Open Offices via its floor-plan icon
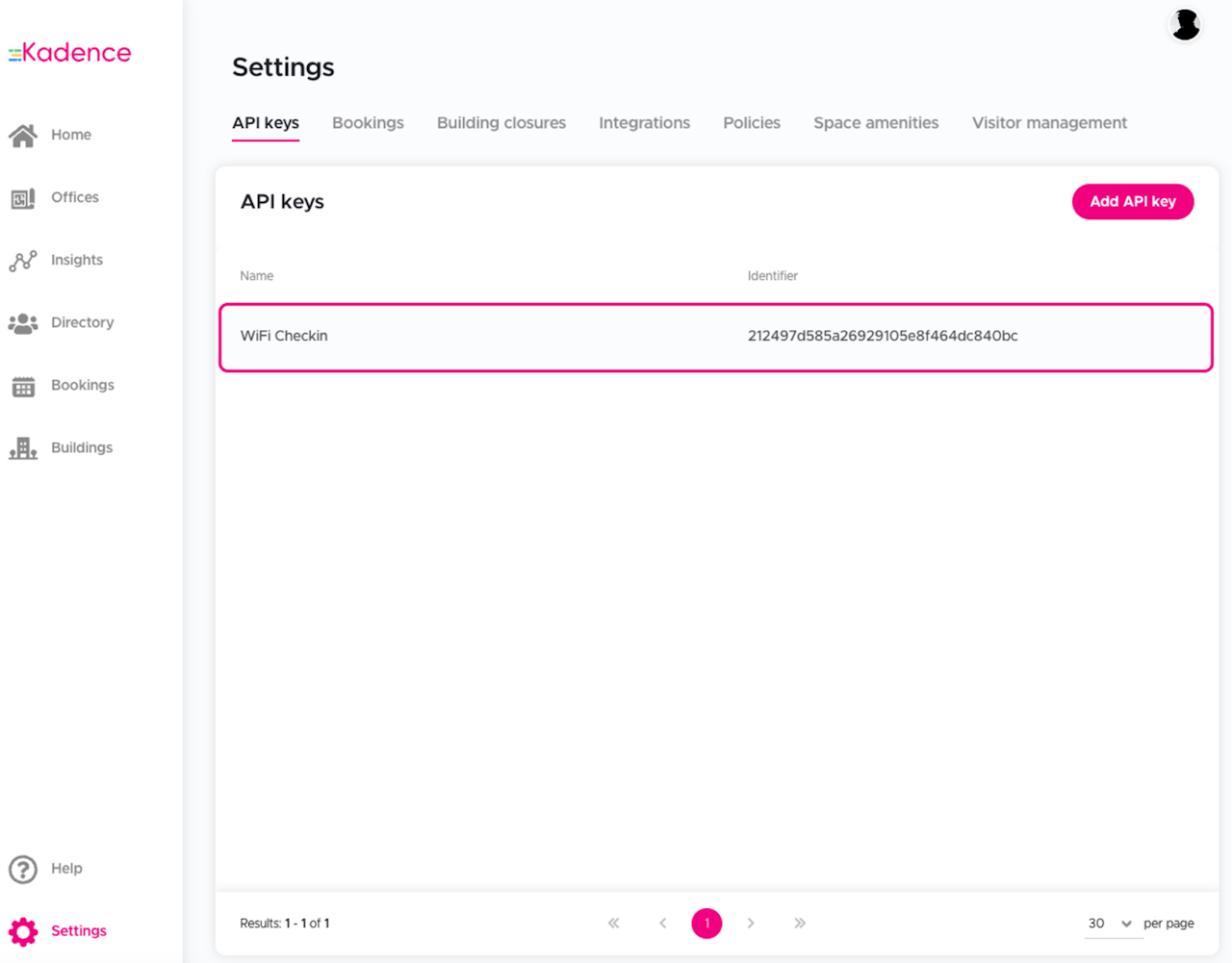Viewport: 1232px width, 963px height. [23, 198]
